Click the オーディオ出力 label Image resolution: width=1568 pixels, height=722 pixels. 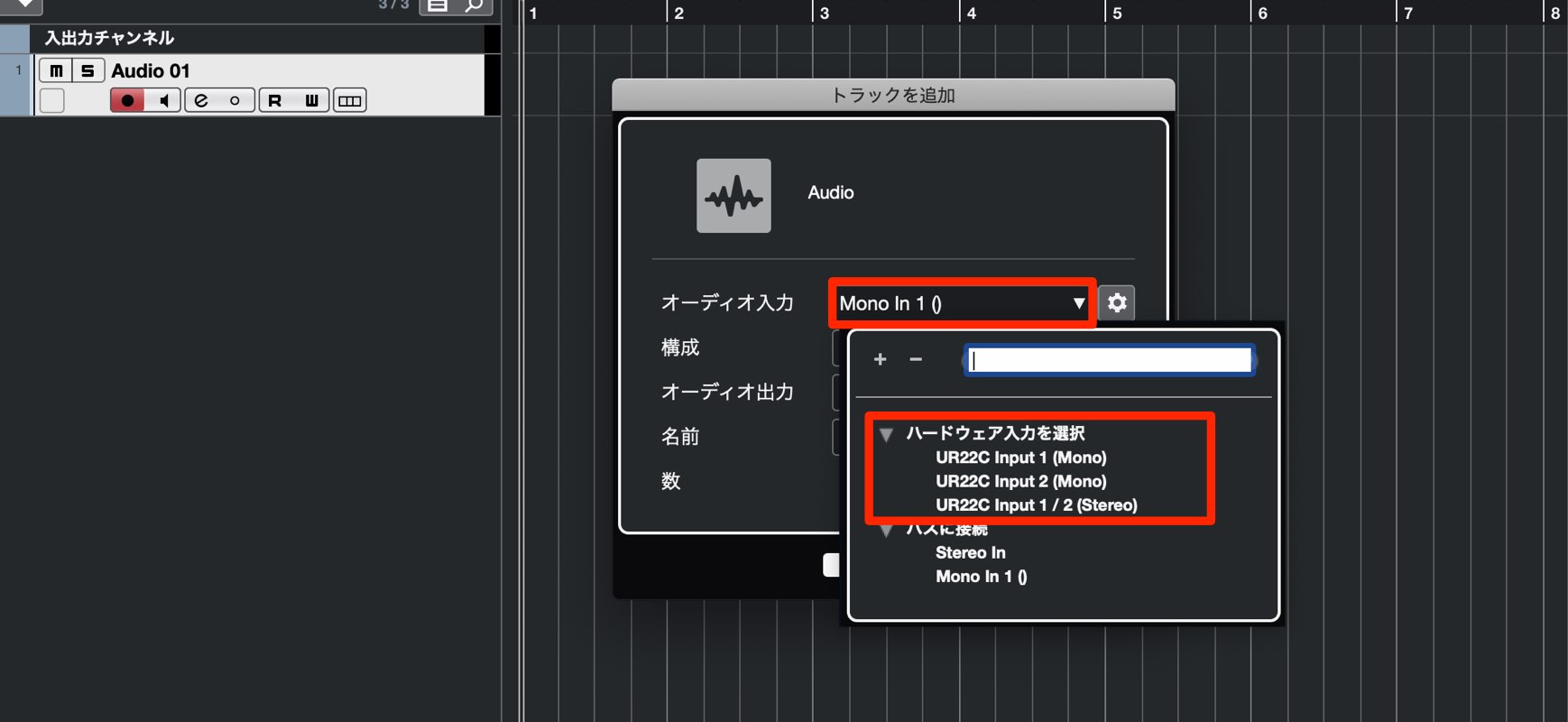(x=727, y=392)
